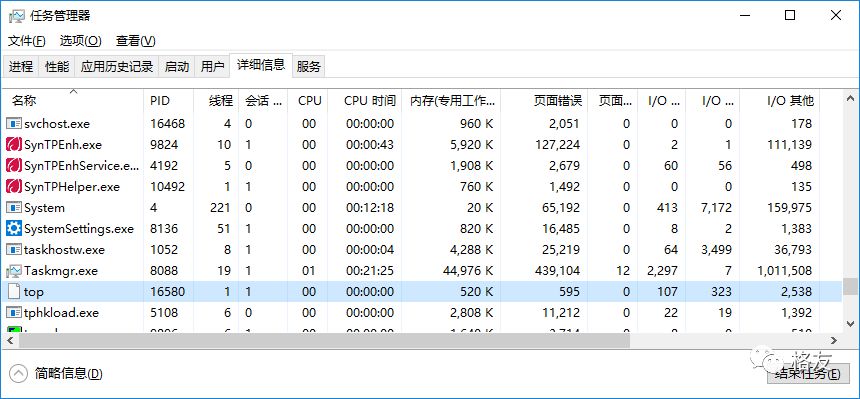The height and width of the screenshot is (399, 860).
Task: Click the Task Manager title bar icon
Action: tap(16, 15)
